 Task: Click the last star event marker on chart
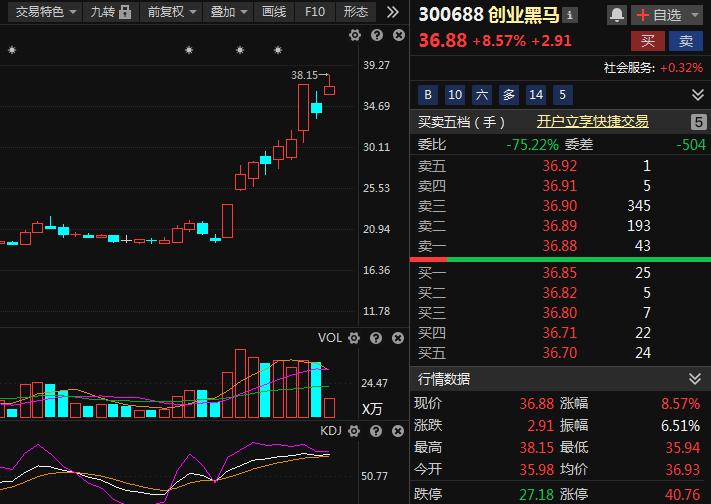click(278, 50)
